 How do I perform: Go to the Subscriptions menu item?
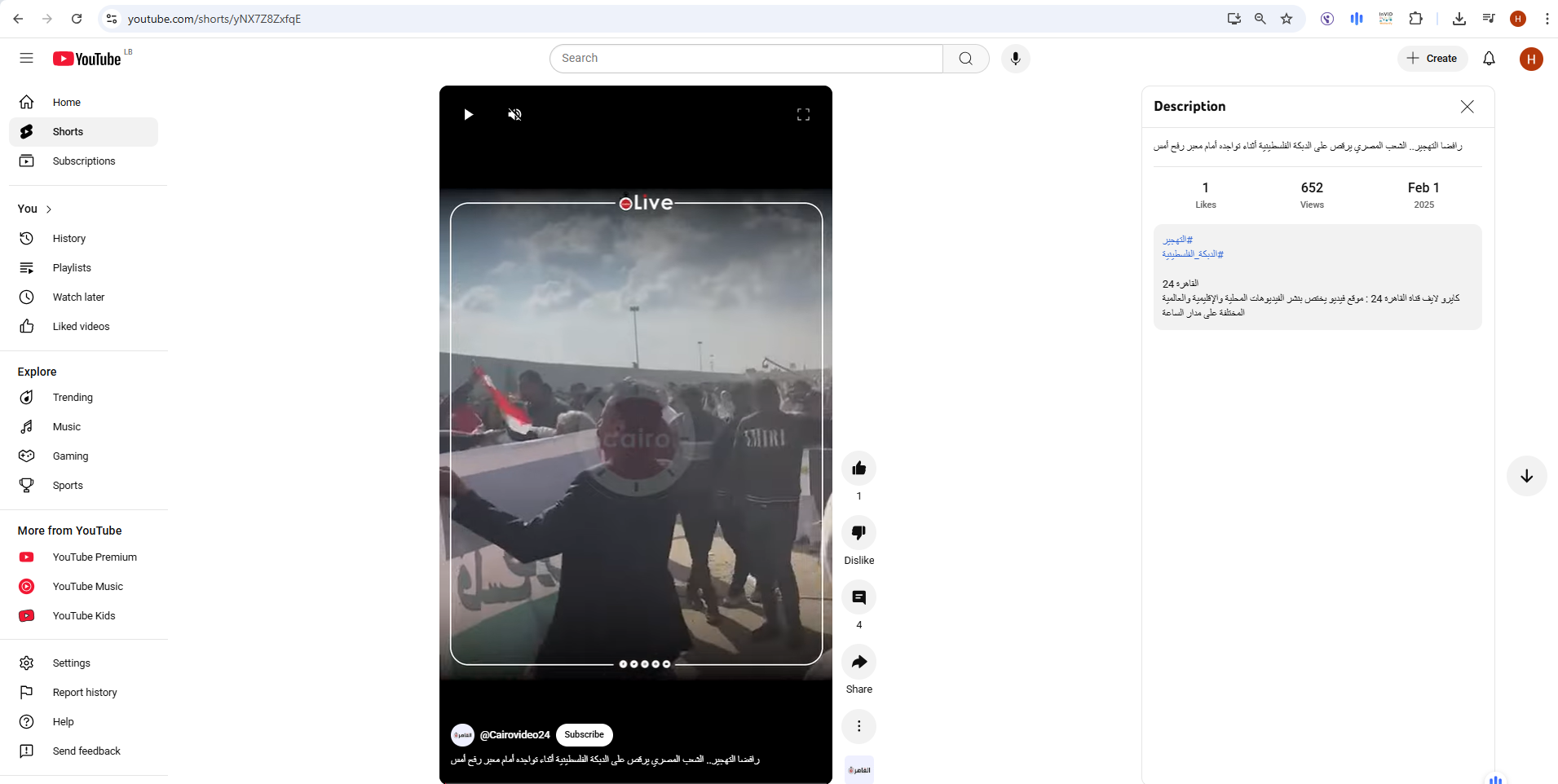tap(83, 161)
